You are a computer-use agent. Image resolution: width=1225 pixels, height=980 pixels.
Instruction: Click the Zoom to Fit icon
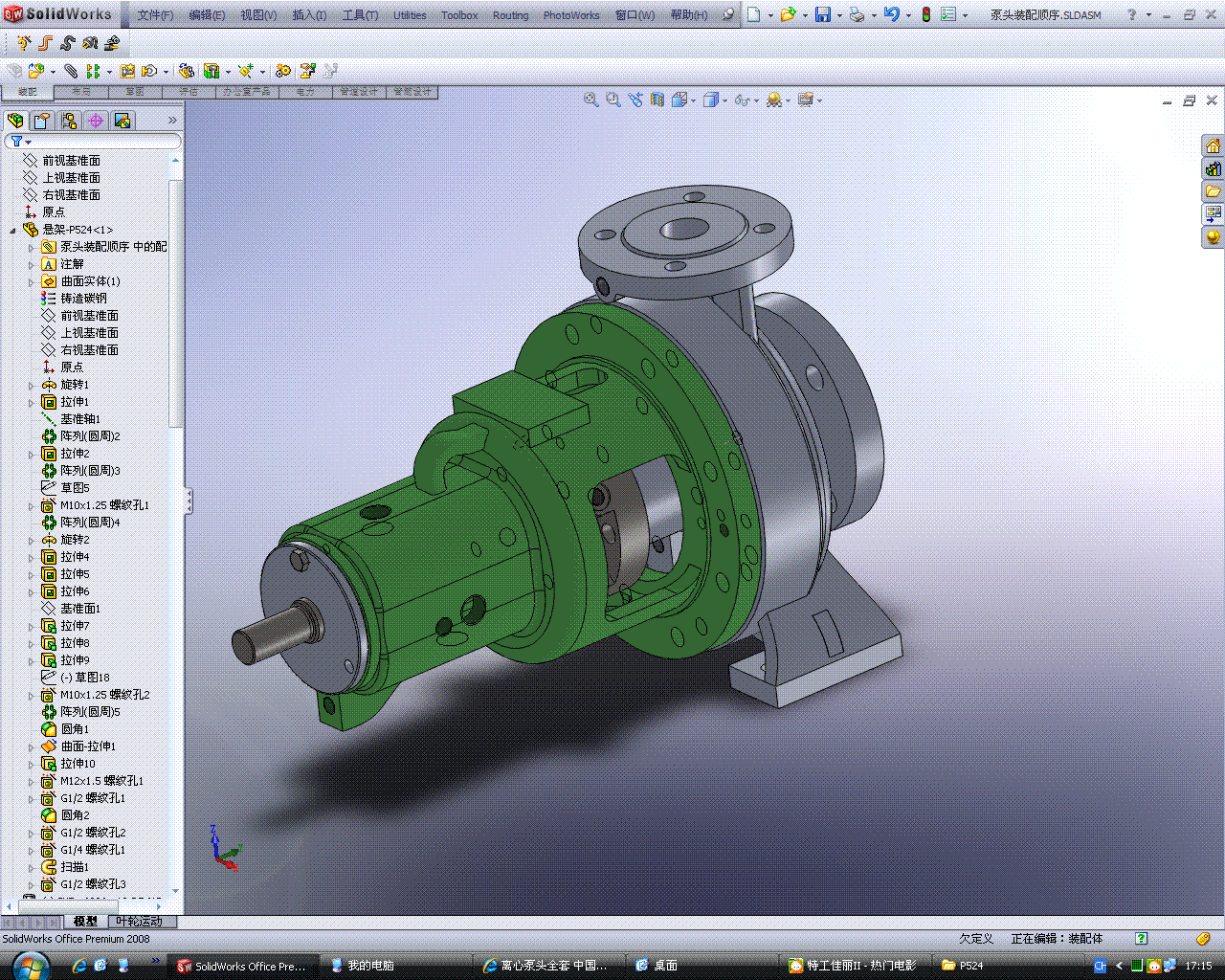[591, 100]
